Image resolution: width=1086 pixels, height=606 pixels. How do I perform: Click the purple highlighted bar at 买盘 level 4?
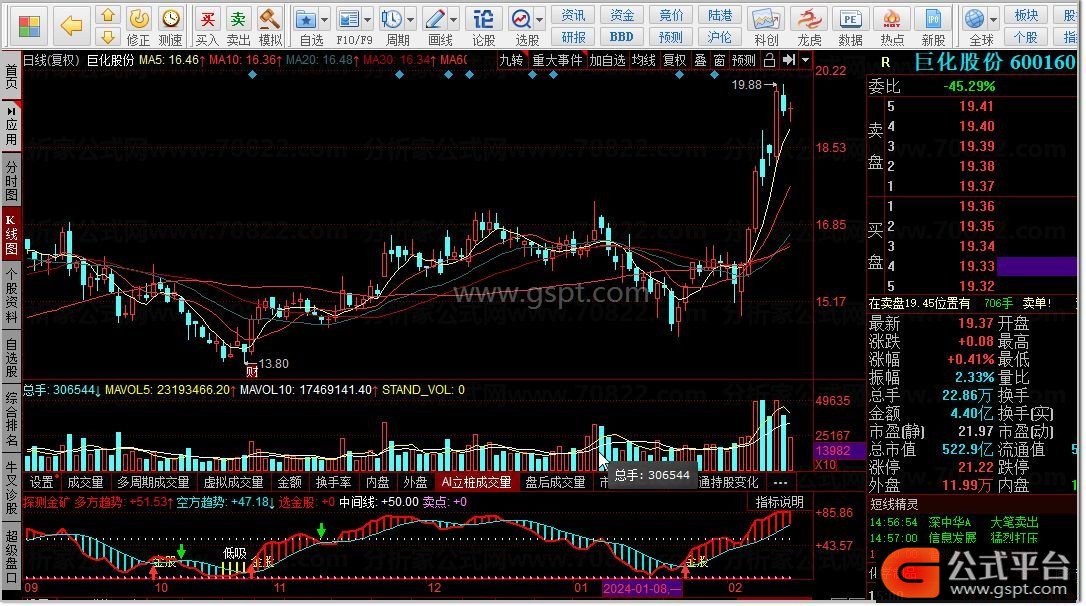point(1036,266)
